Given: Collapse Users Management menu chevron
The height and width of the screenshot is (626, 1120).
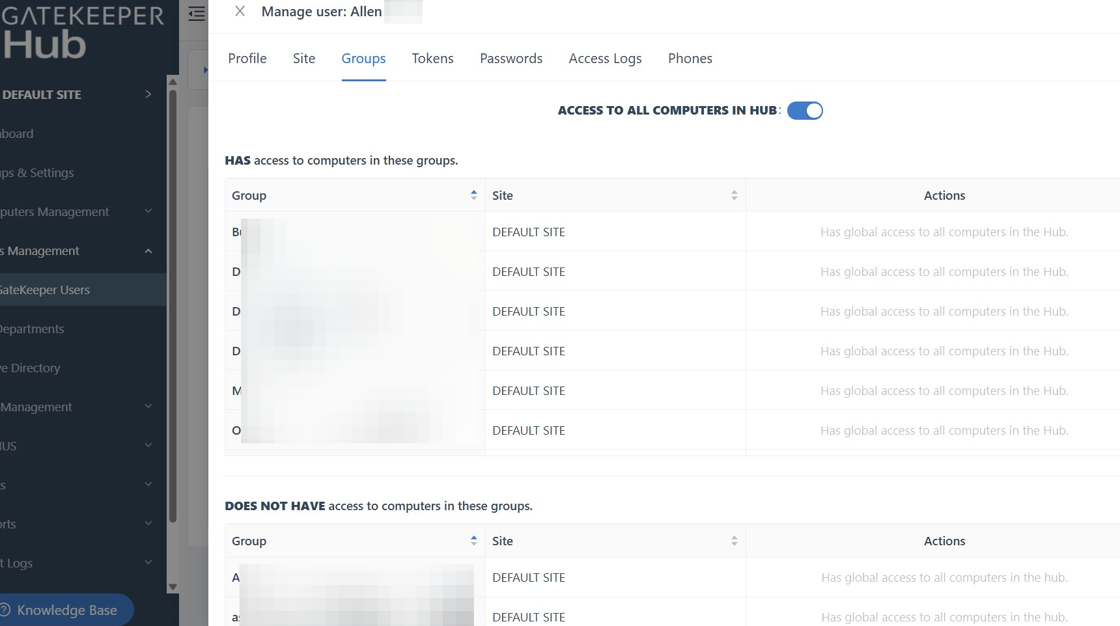Looking at the screenshot, I should pos(148,251).
